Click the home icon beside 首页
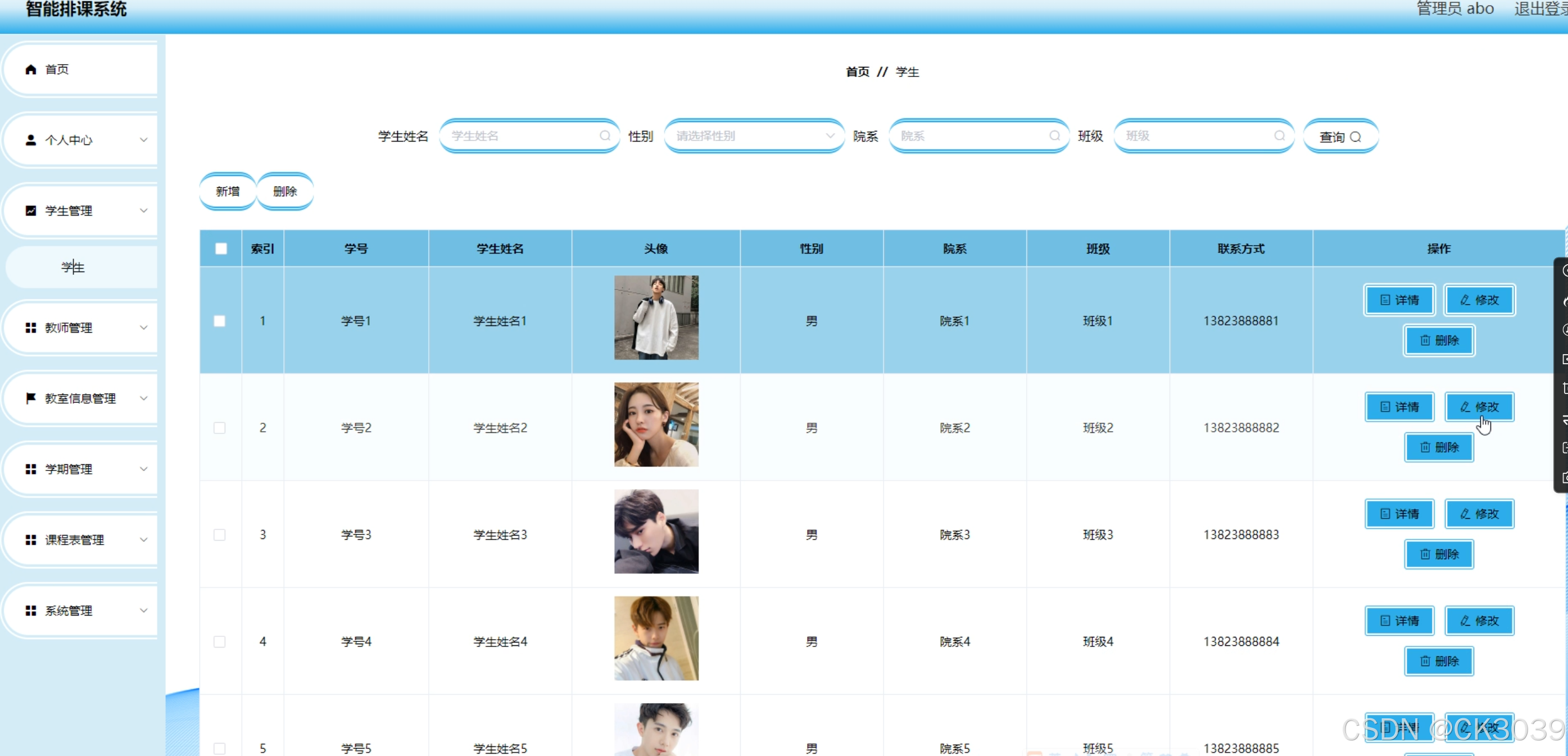 pyautogui.click(x=30, y=69)
